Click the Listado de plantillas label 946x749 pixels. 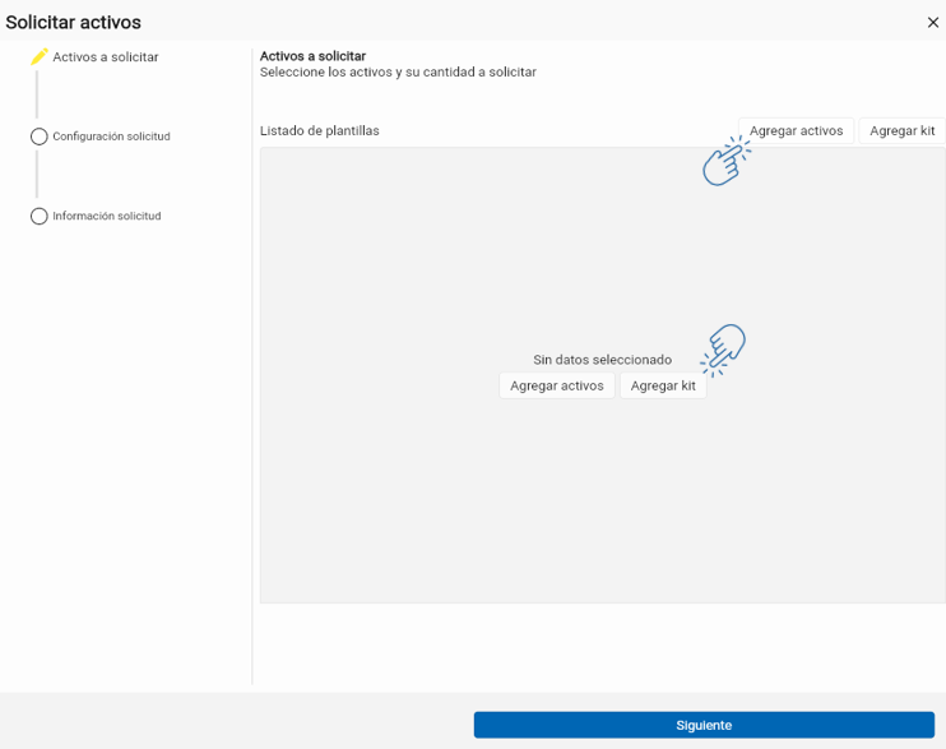point(320,130)
